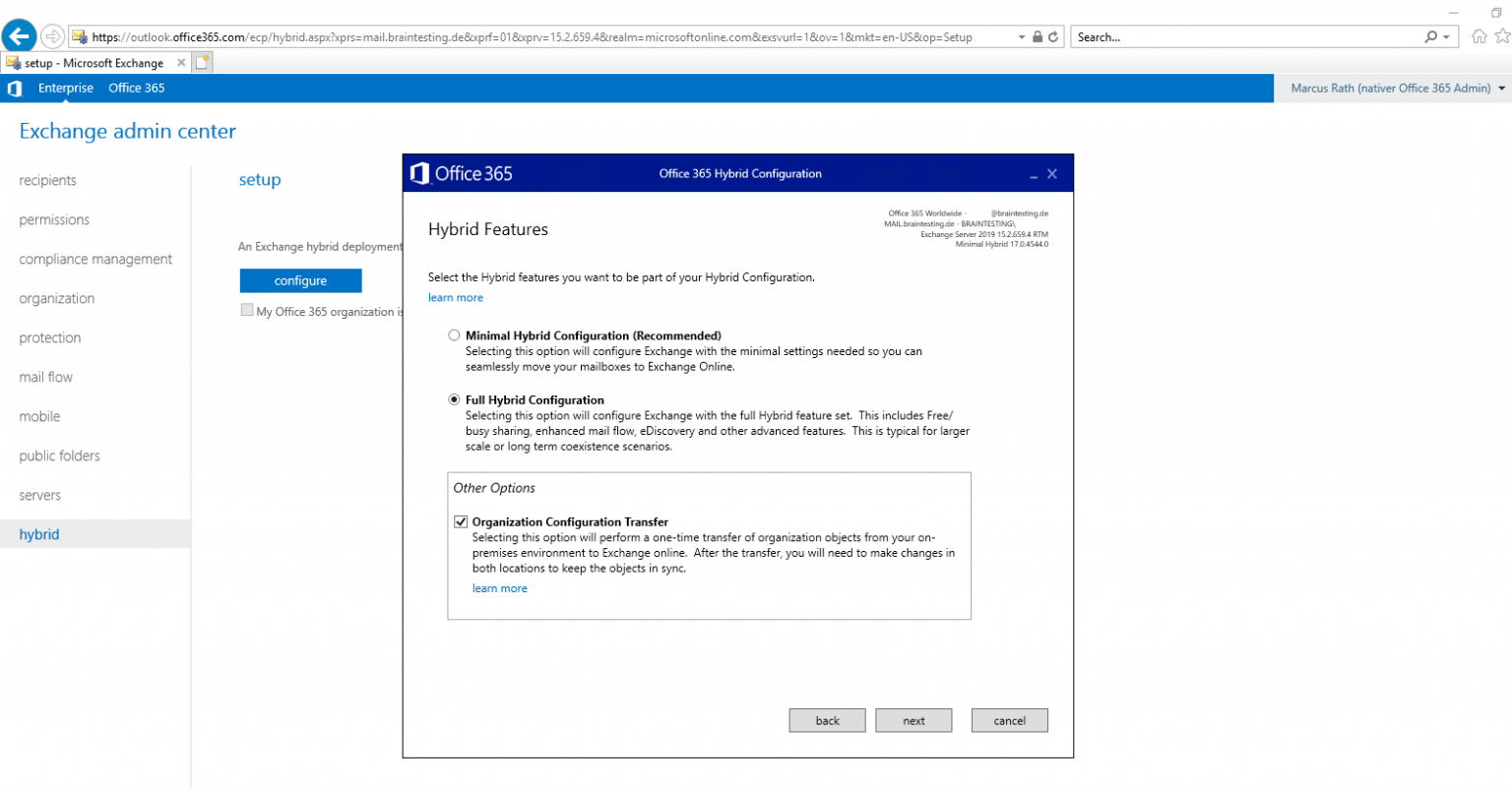Open the address bar autocomplete dropdown

(x=1021, y=35)
